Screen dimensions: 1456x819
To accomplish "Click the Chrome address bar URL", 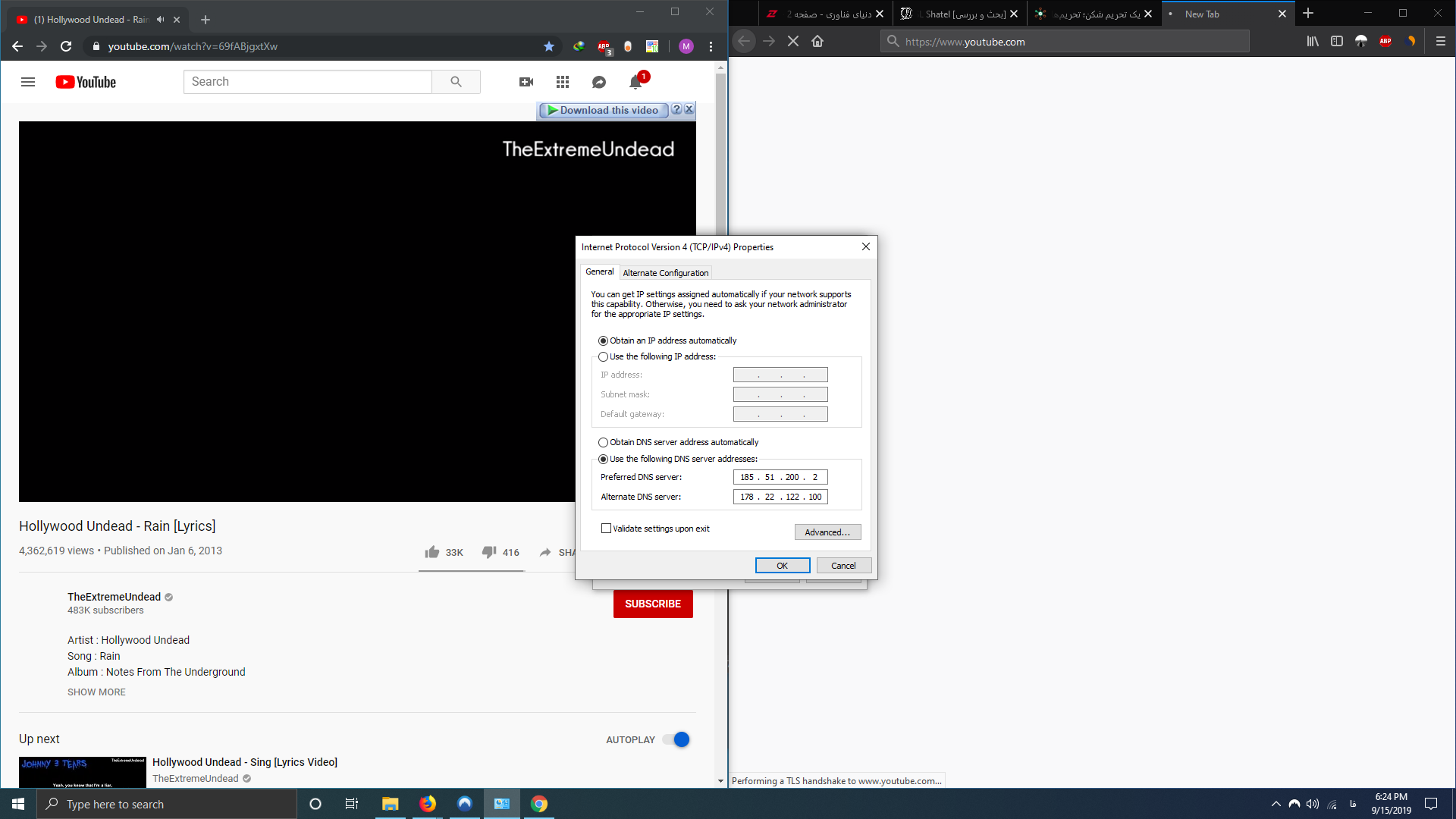I will point(193,46).
